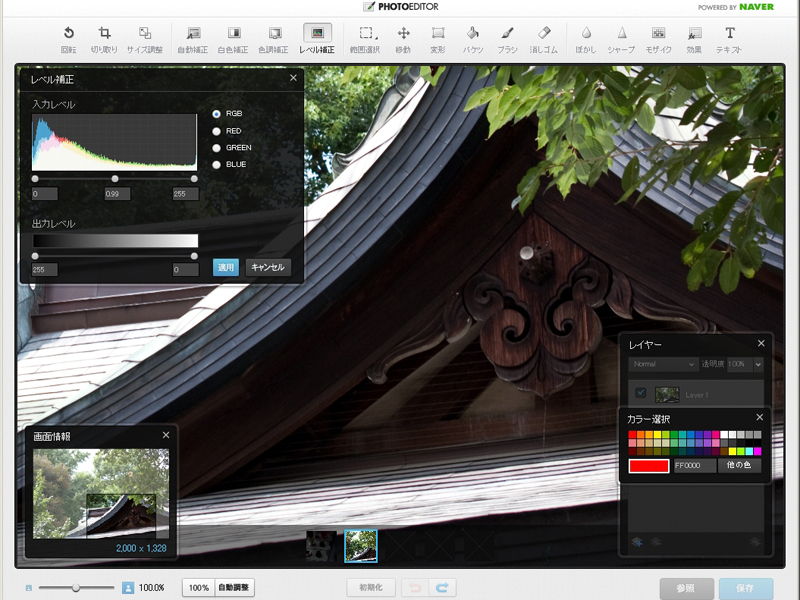Viewport: 800px width, 600px height.
Task: Click the large-image zoom icon beside slider
Action: point(128,588)
